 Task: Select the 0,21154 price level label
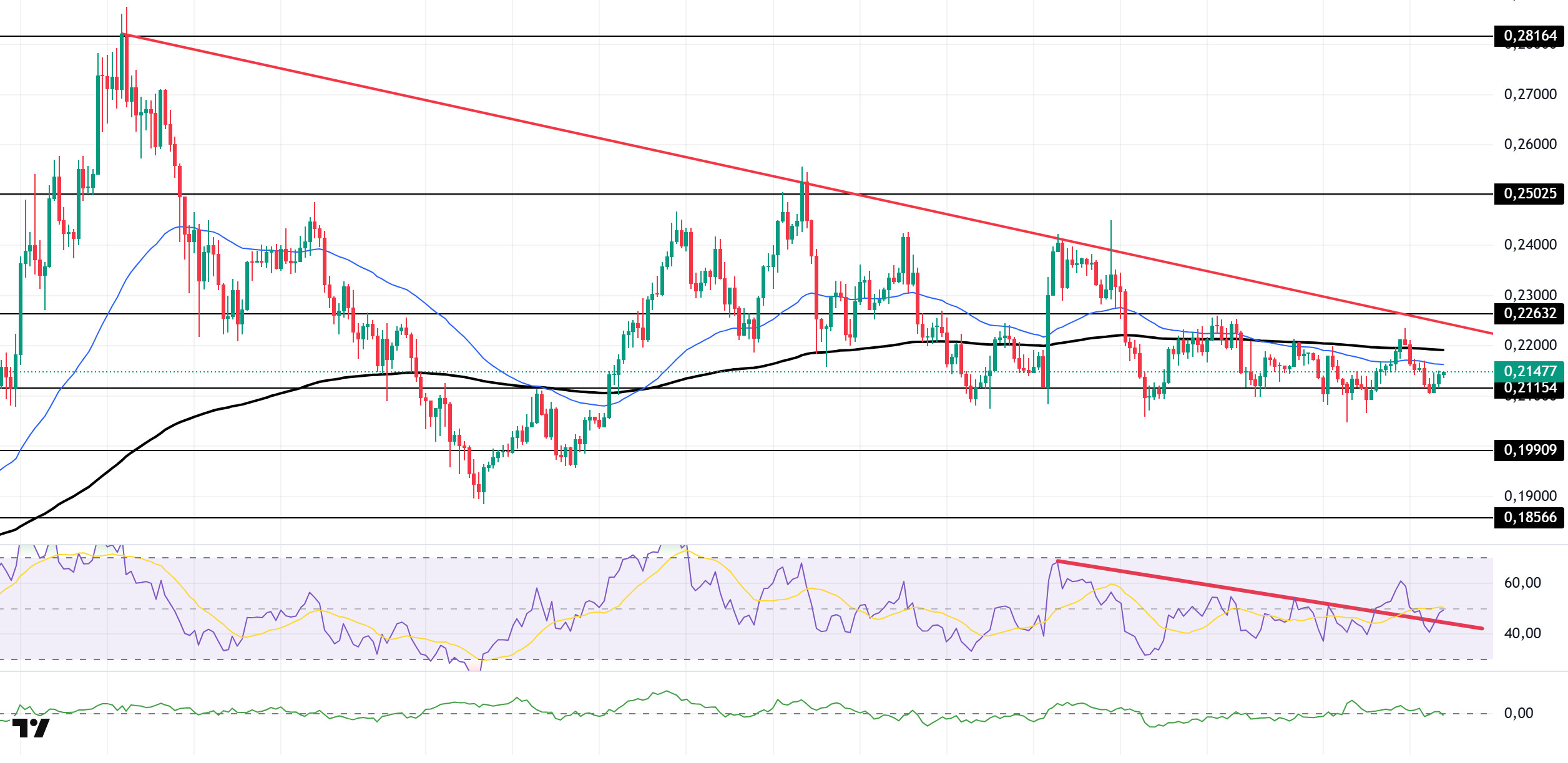click(x=1530, y=389)
